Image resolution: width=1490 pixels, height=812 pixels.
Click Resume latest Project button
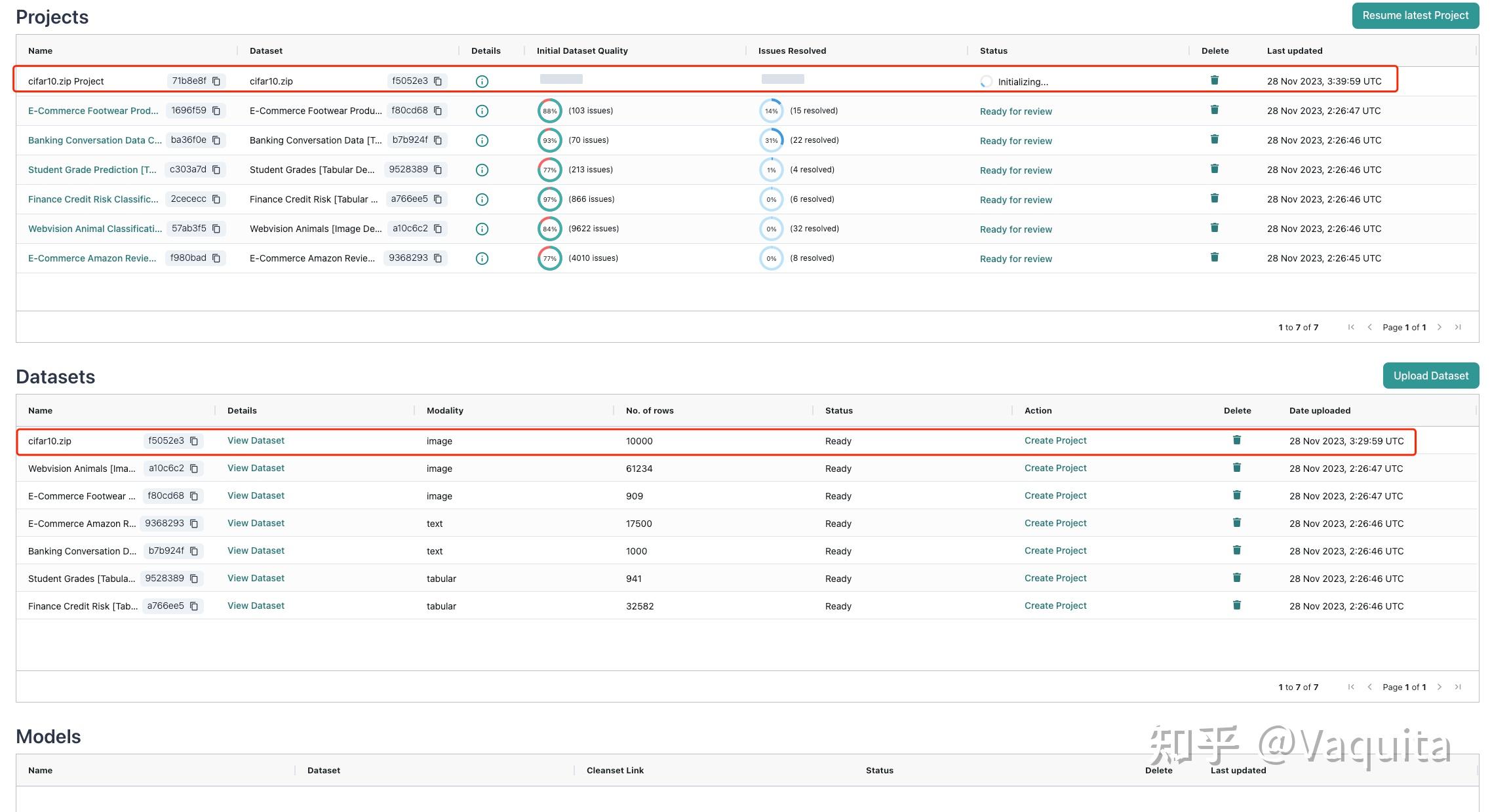pos(1415,16)
